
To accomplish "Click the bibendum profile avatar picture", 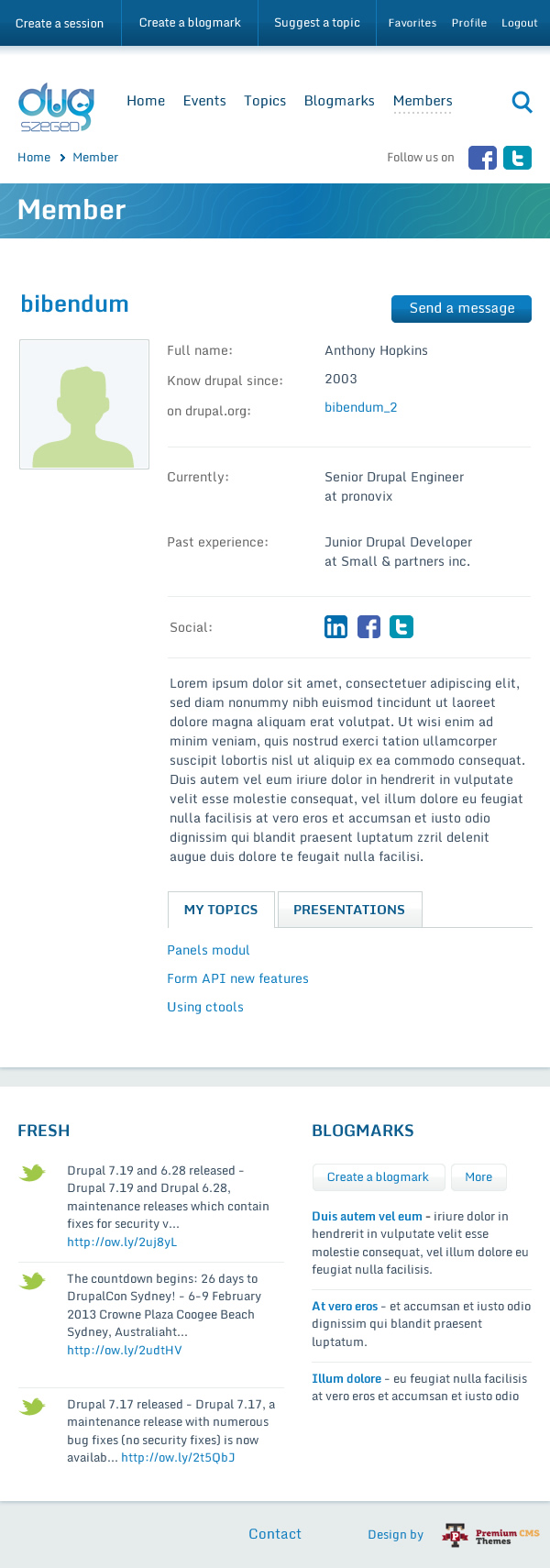I will pos(84,404).
